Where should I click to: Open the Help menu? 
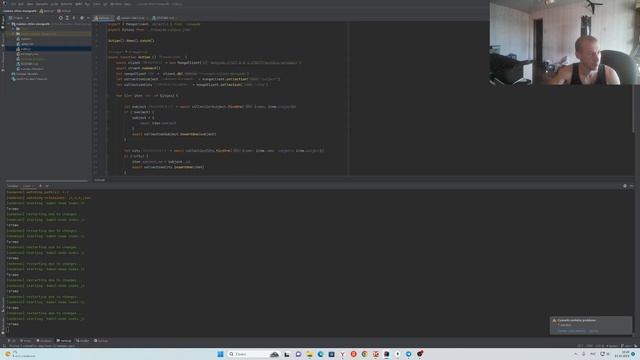[x=127, y=4]
